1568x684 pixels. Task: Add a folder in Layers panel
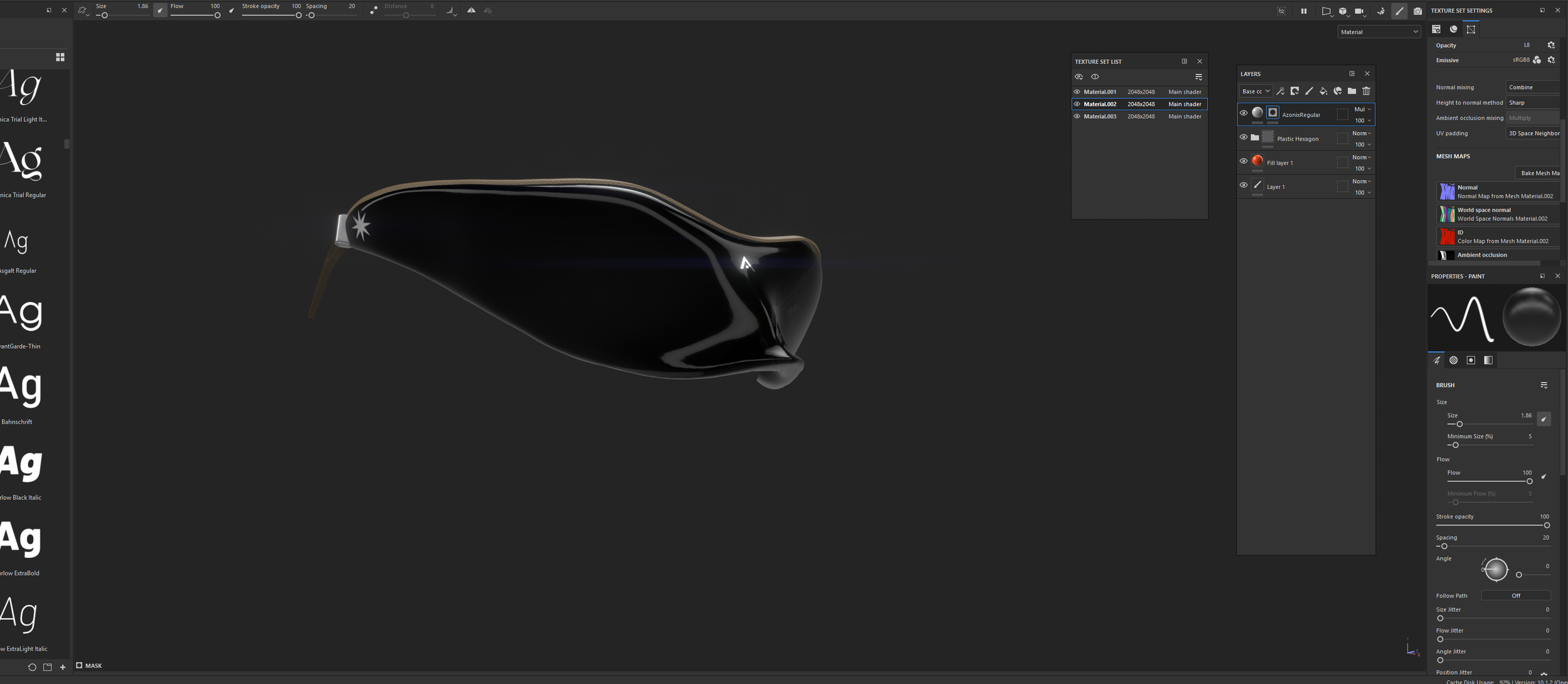point(1352,92)
